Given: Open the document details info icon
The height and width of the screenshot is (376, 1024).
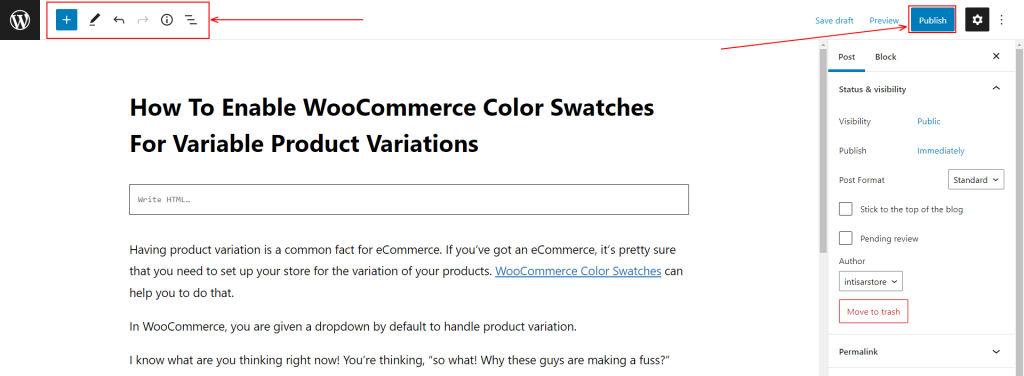Looking at the screenshot, I should (167, 20).
